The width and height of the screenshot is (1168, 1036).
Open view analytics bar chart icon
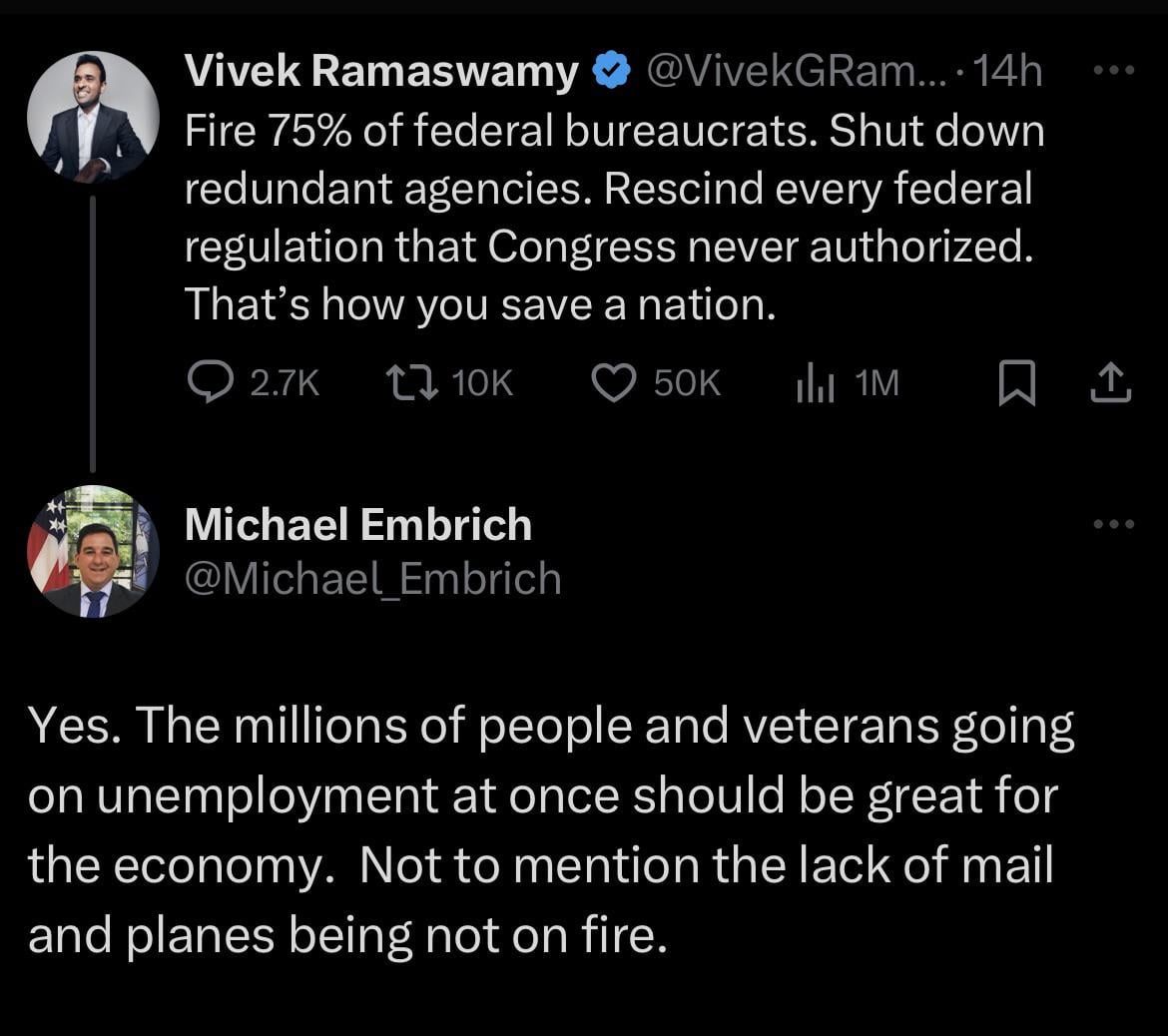point(815,382)
